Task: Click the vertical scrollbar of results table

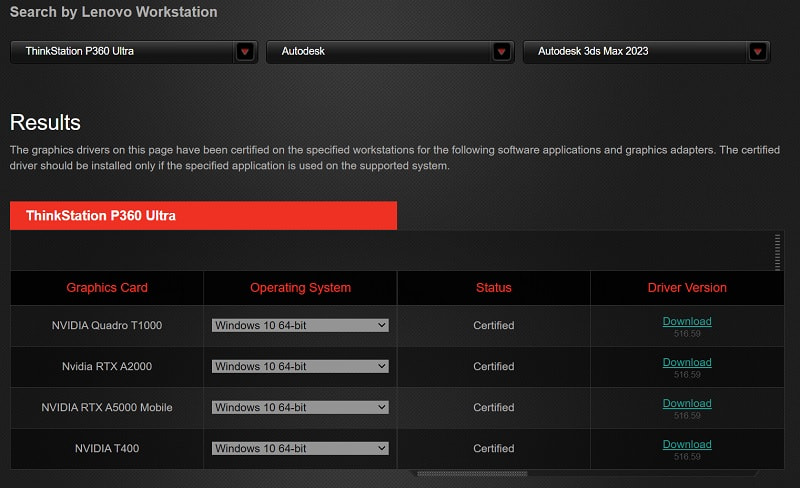Action: tap(777, 252)
